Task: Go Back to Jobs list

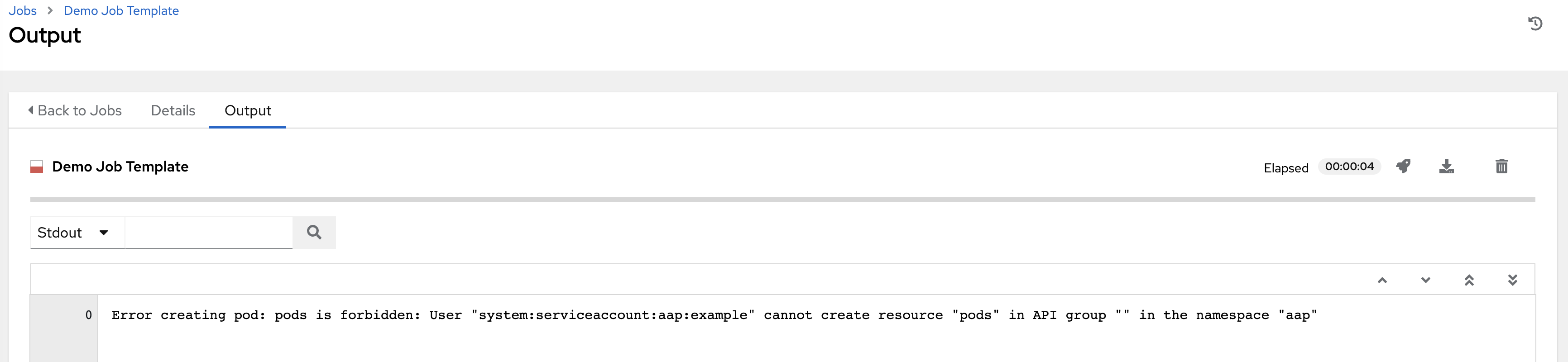Action: [75, 111]
